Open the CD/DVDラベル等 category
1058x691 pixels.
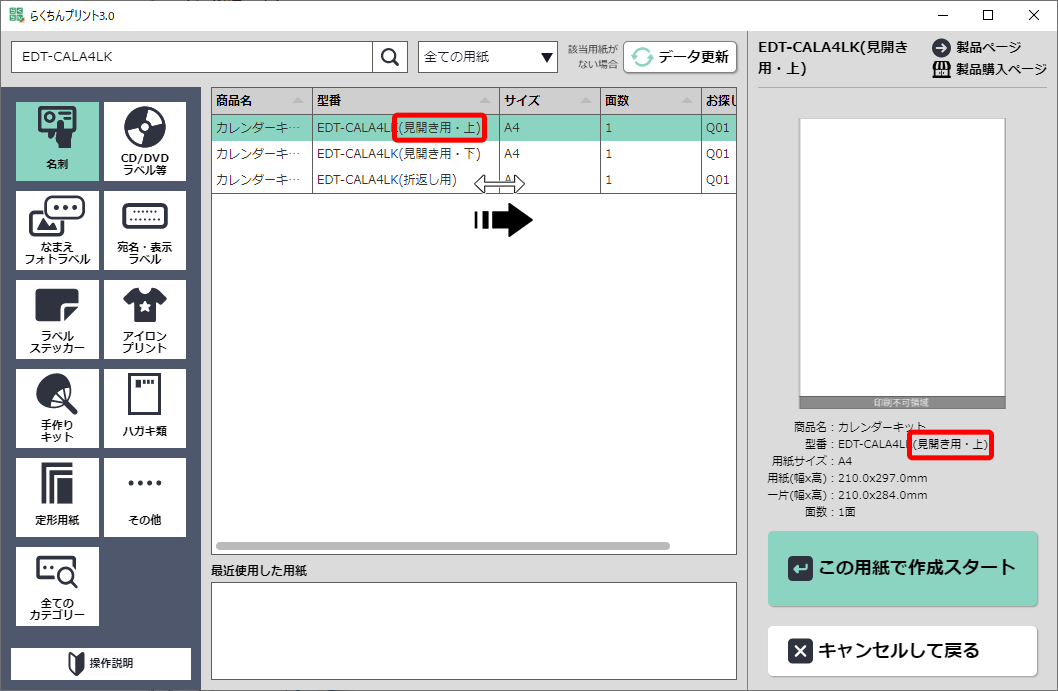(145, 142)
